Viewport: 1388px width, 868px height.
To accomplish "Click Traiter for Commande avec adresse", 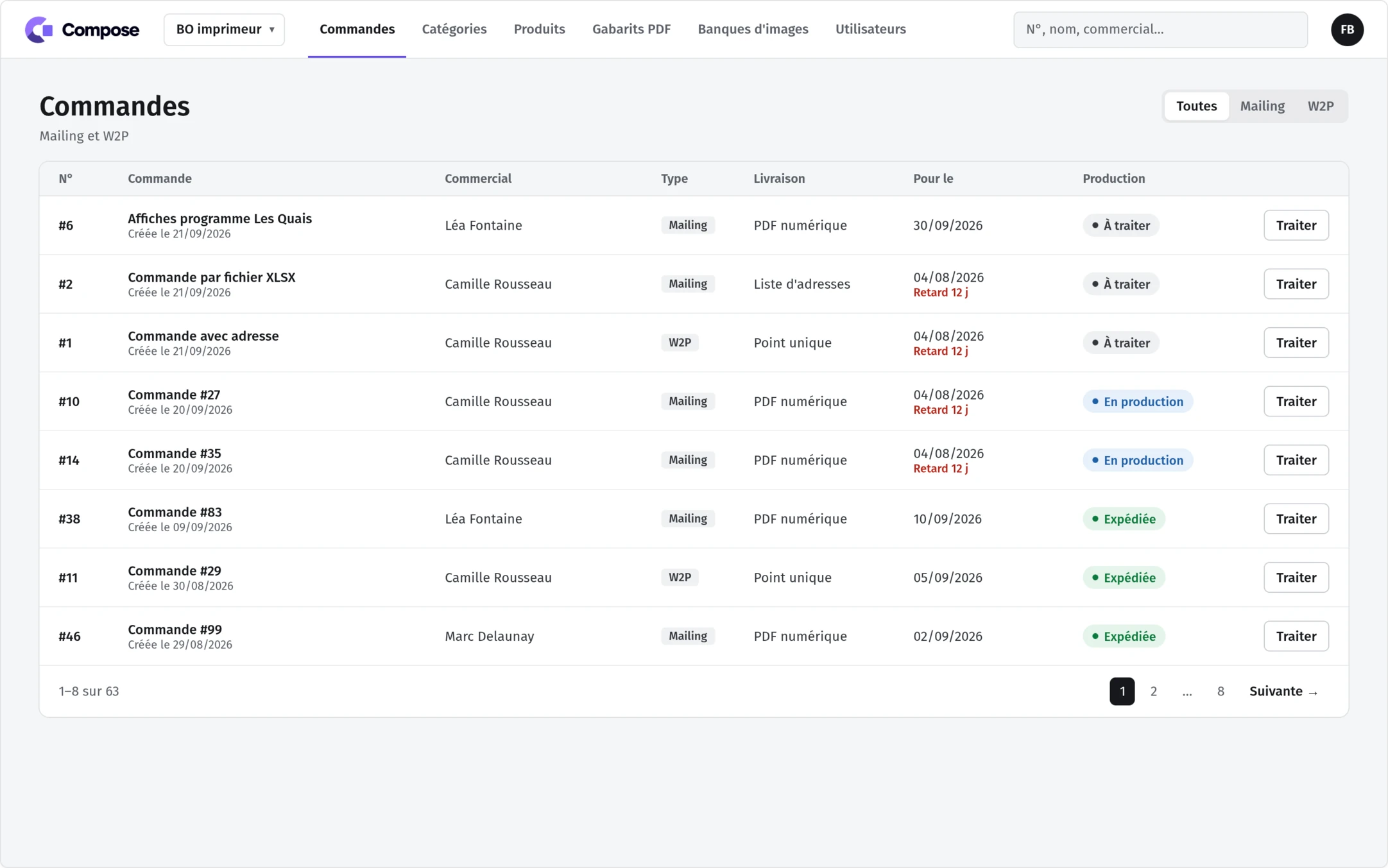I will point(1296,343).
